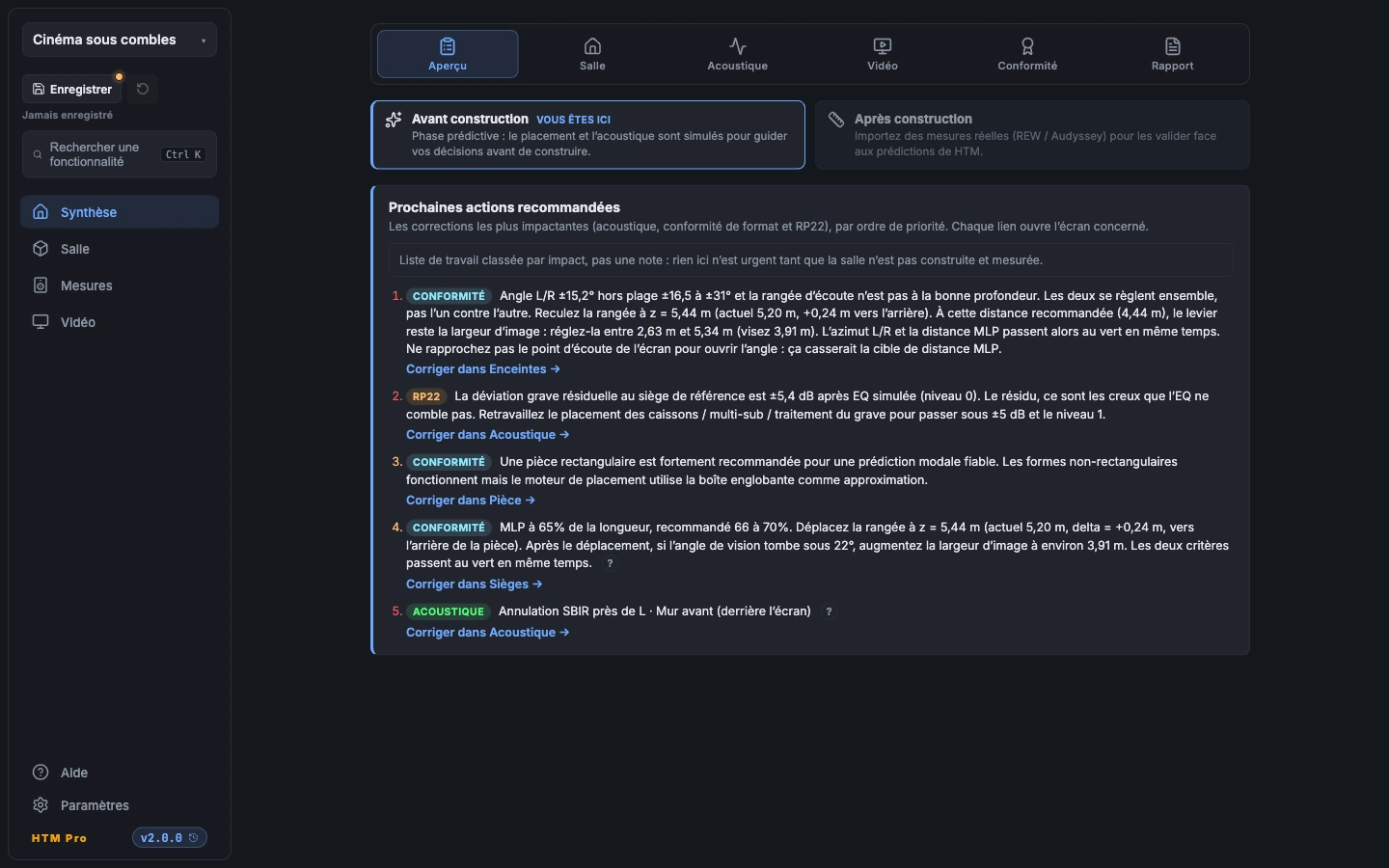The width and height of the screenshot is (1389, 868).
Task: Open Salle in the left sidebar
Action: [x=120, y=249]
